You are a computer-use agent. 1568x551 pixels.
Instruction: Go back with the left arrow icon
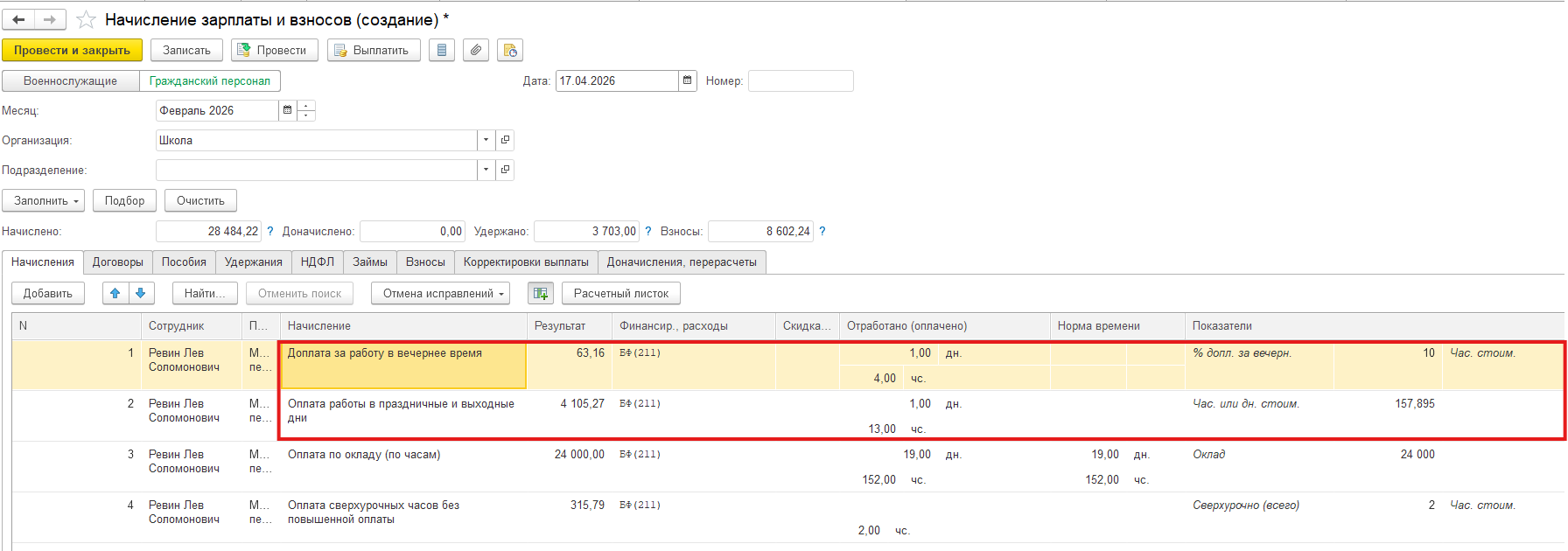pos(18,19)
